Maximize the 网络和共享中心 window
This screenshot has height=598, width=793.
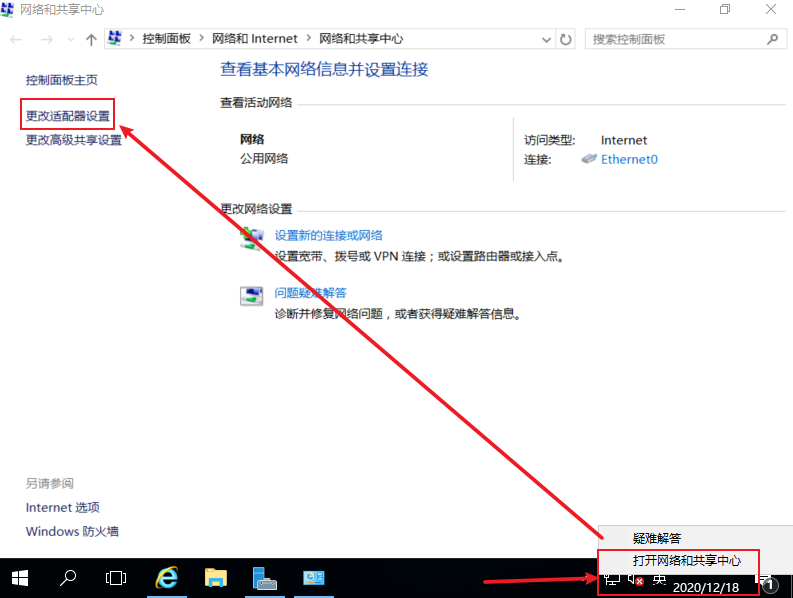pos(725,9)
